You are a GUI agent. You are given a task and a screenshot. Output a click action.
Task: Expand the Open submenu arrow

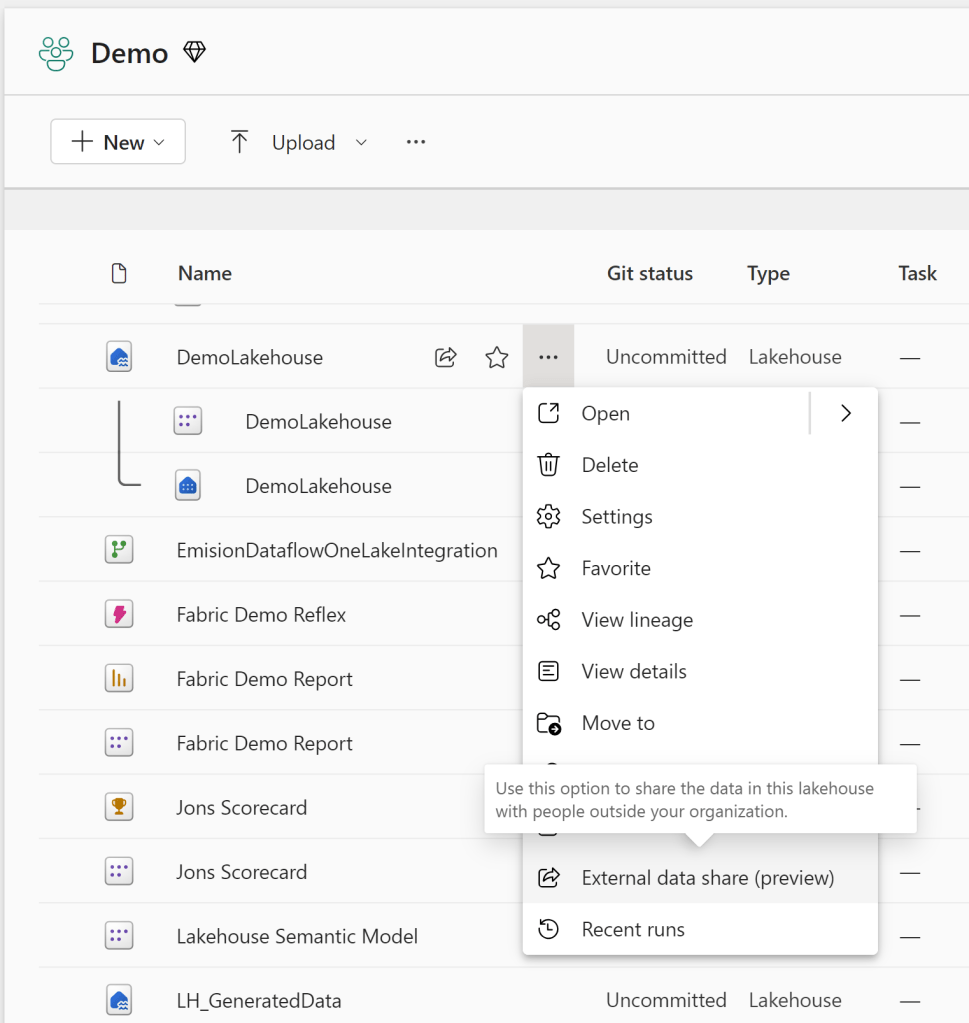pos(846,413)
